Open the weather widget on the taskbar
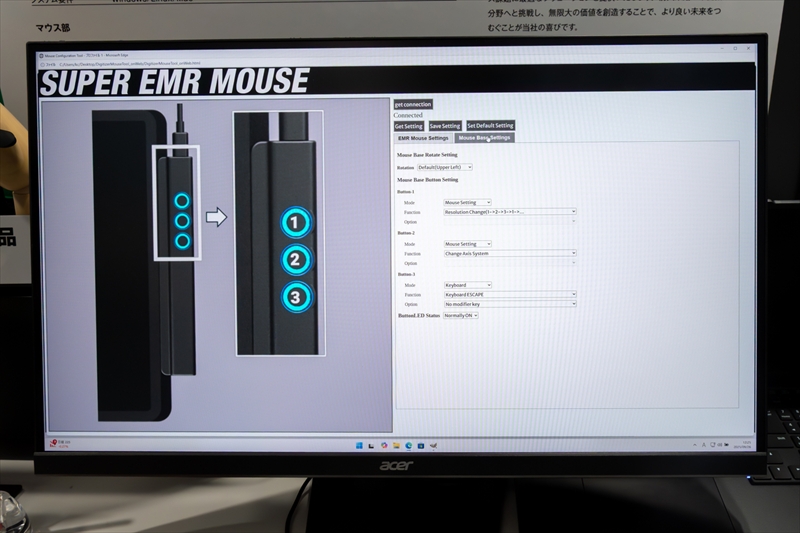The width and height of the screenshot is (800, 533). 60,444
